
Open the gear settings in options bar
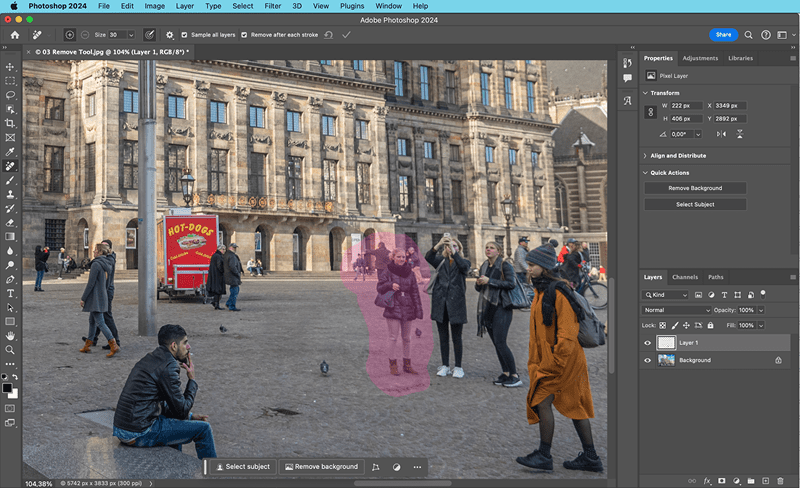click(x=169, y=35)
